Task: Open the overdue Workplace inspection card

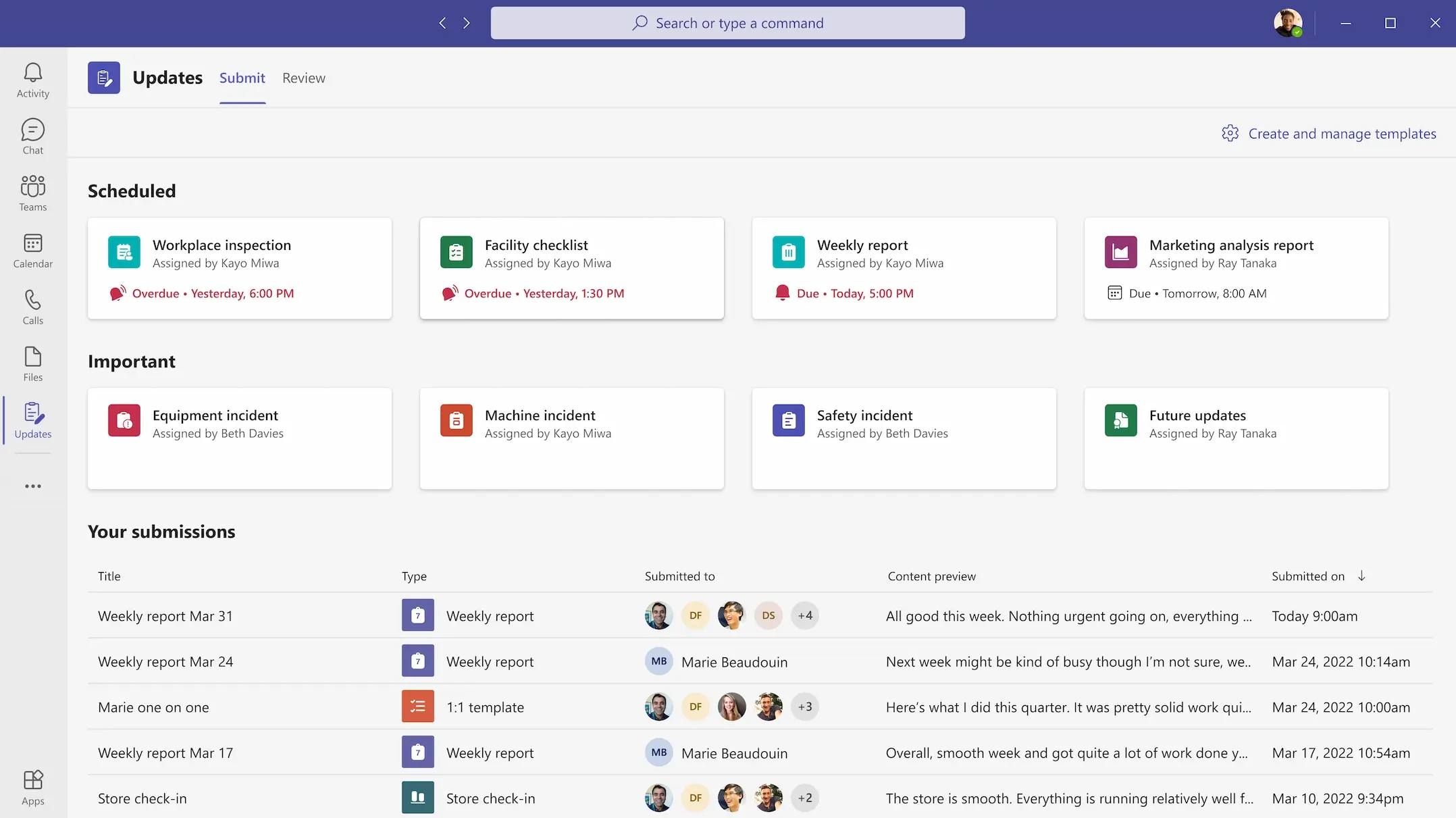Action: pyautogui.click(x=240, y=268)
